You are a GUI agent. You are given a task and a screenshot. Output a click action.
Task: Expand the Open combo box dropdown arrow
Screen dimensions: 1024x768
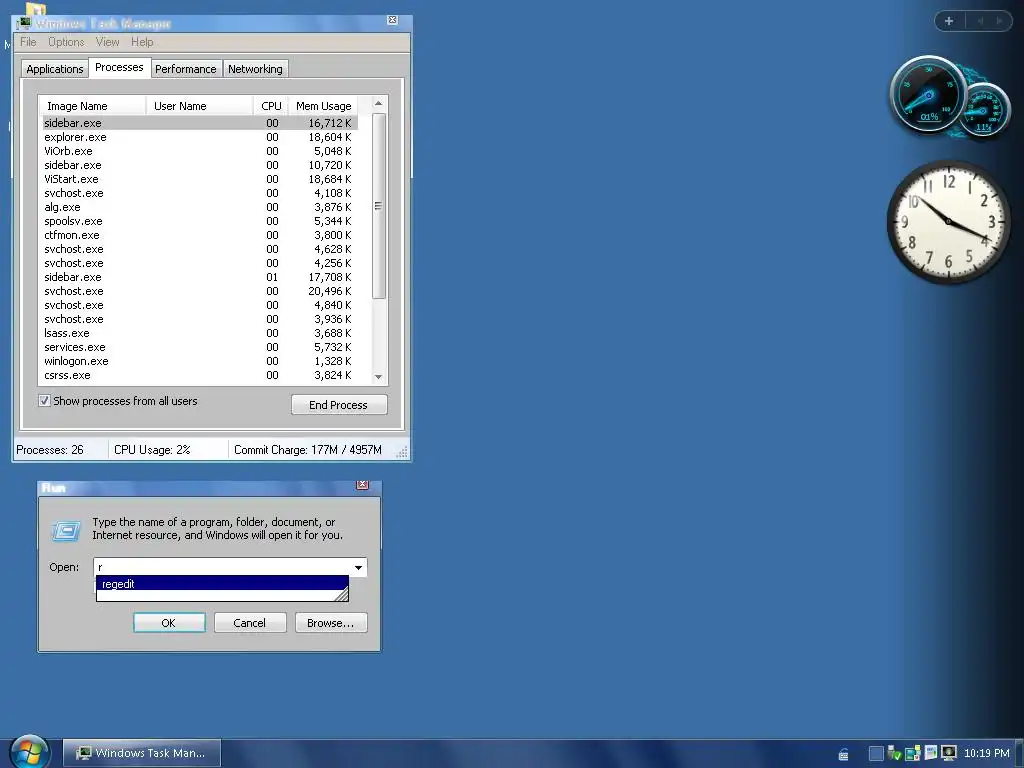(359, 568)
